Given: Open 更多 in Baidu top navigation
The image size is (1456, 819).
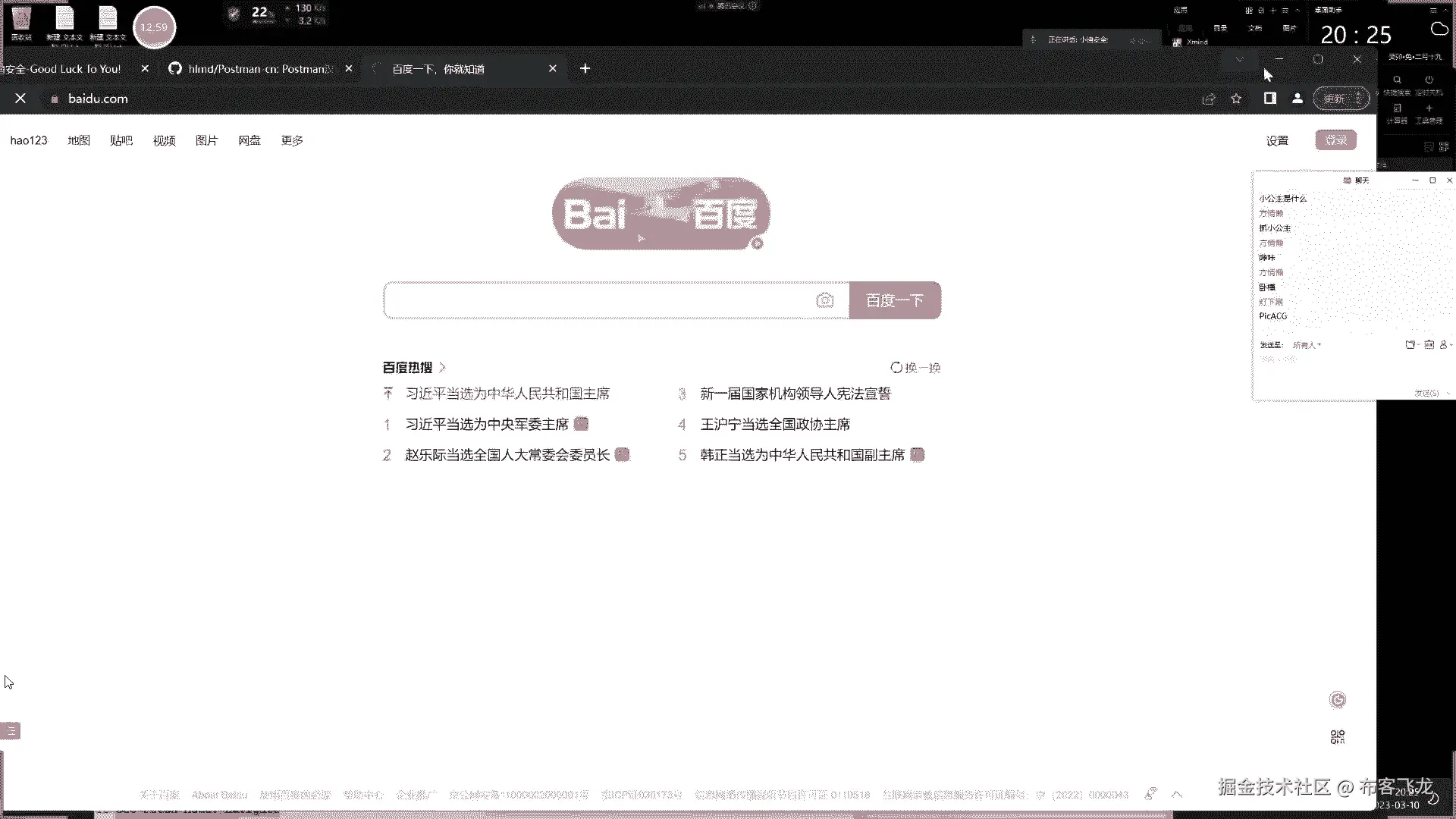Looking at the screenshot, I should point(292,140).
